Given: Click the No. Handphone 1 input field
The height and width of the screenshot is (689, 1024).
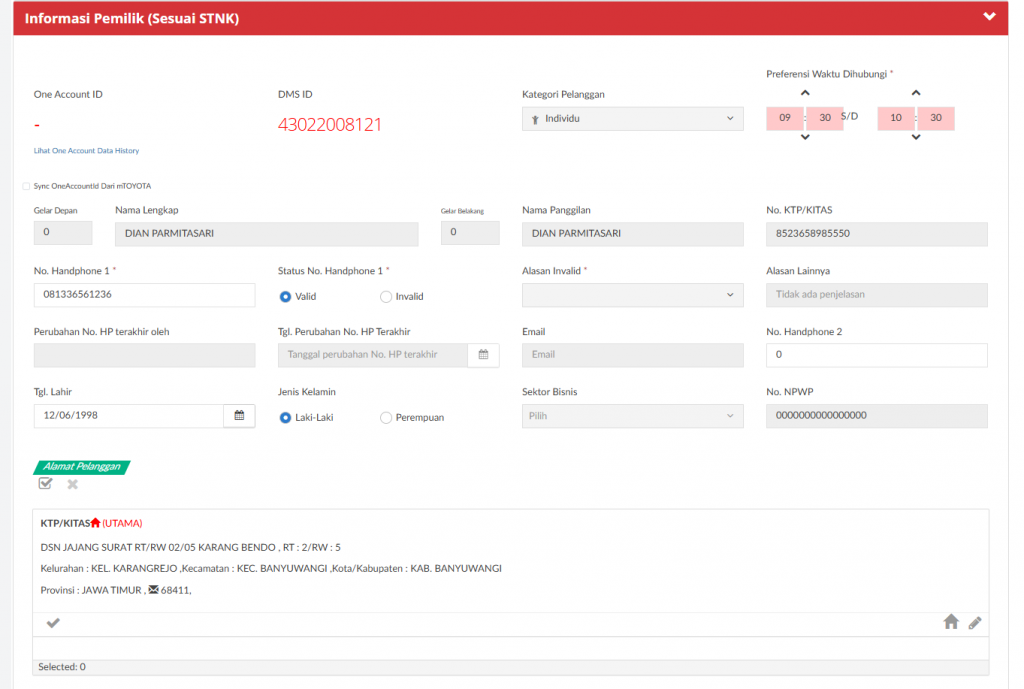Looking at the screenshot, I should pos(144,295).
